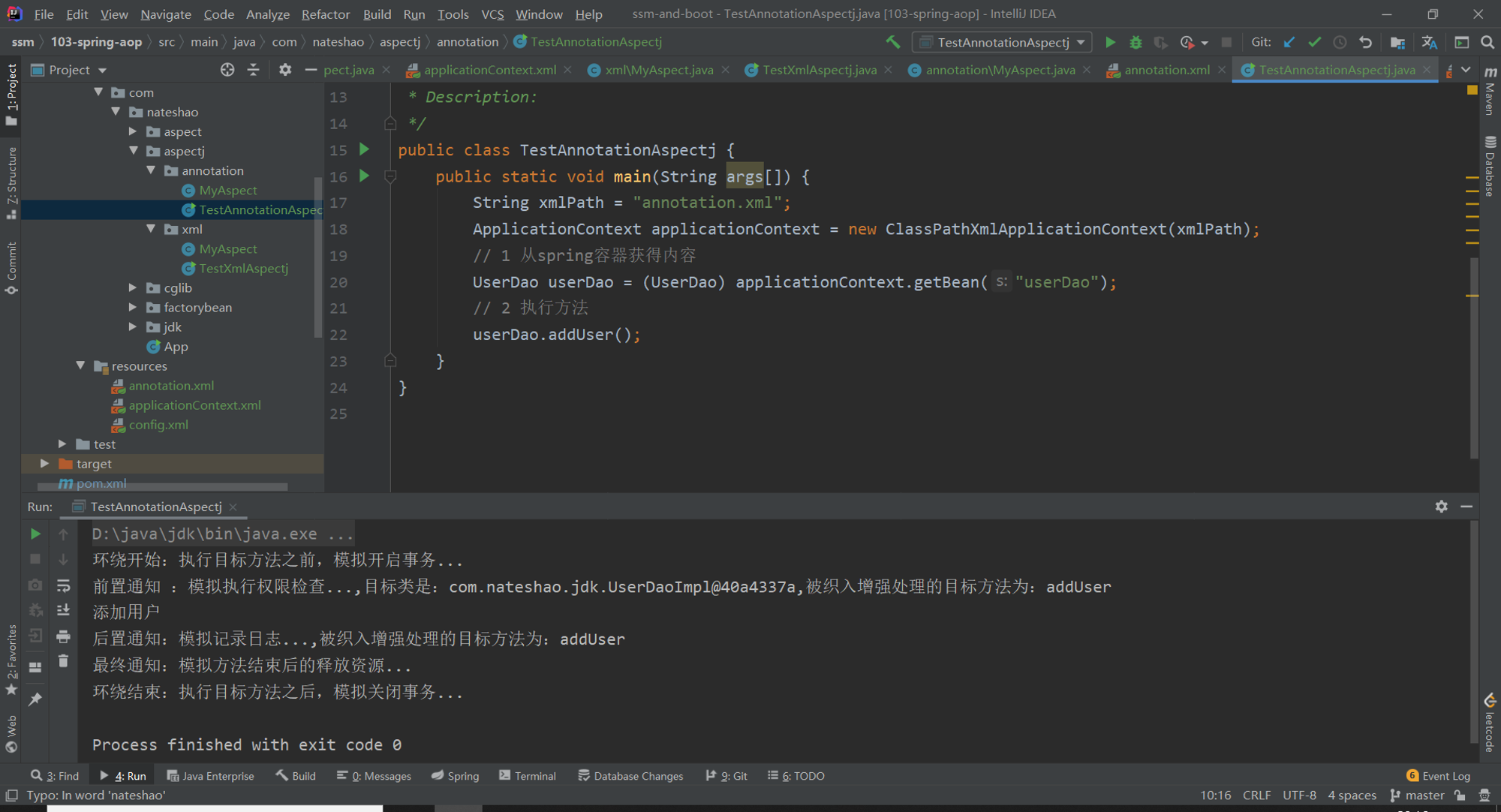Open the run configuration dropdown
The image size is (1501, 812).
(1003, 42)
